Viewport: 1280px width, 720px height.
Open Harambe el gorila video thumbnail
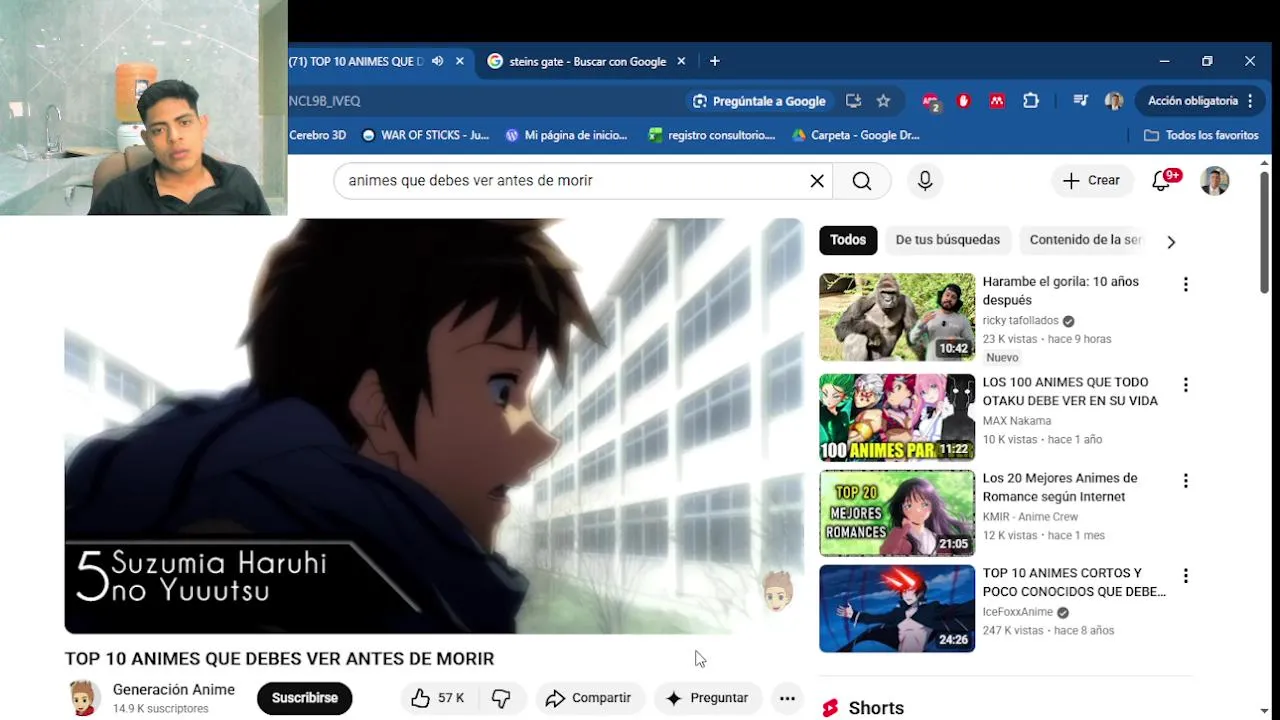click(x=897, y=317)
